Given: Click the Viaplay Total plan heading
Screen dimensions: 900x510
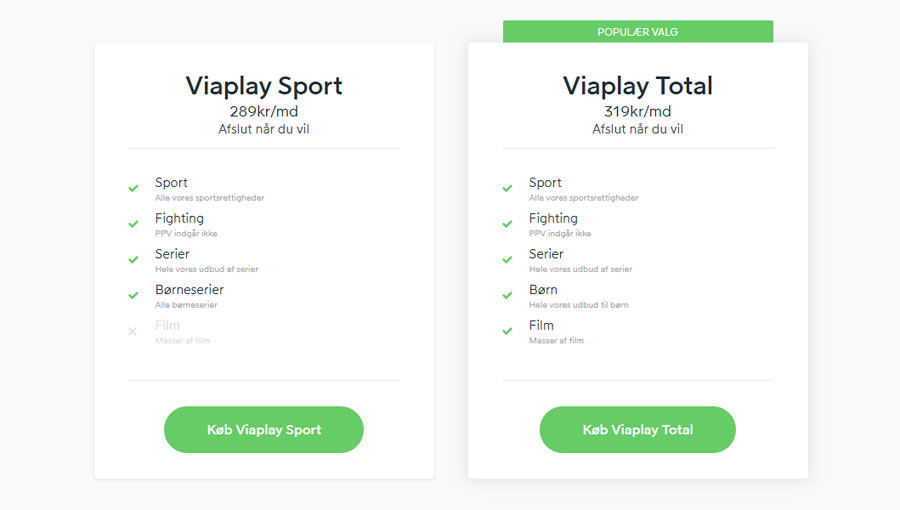Looking at the screenshot, I should (638, 86).
